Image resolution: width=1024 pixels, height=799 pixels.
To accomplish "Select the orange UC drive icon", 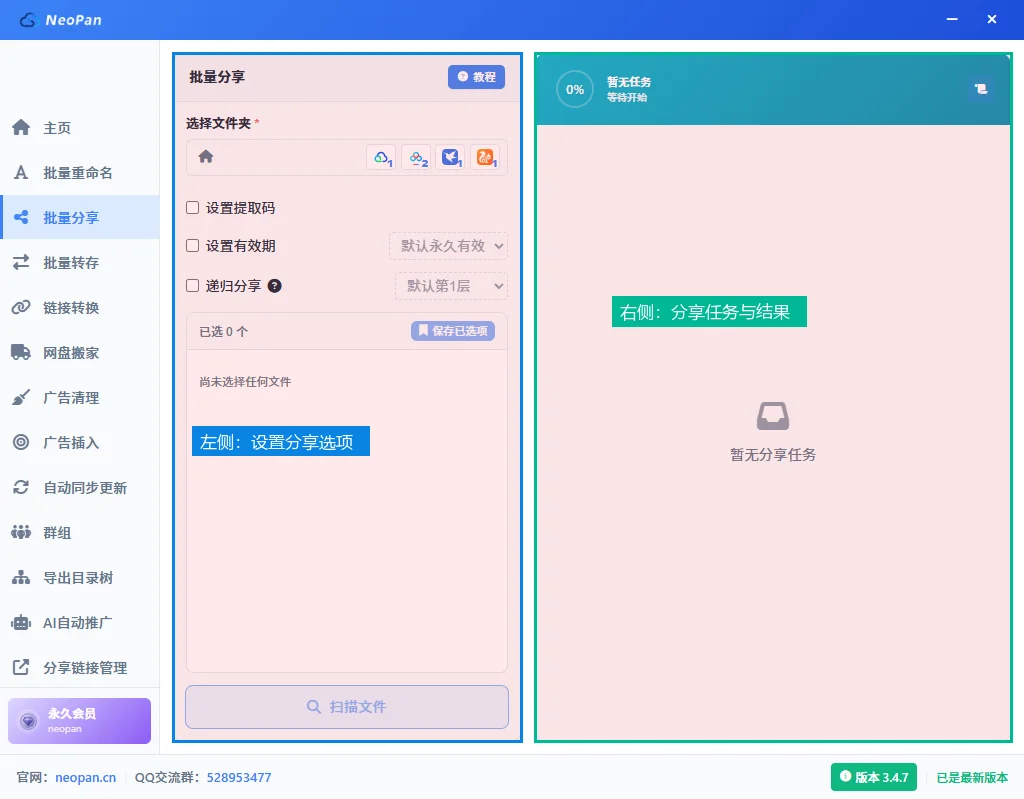I will [485, 157].
